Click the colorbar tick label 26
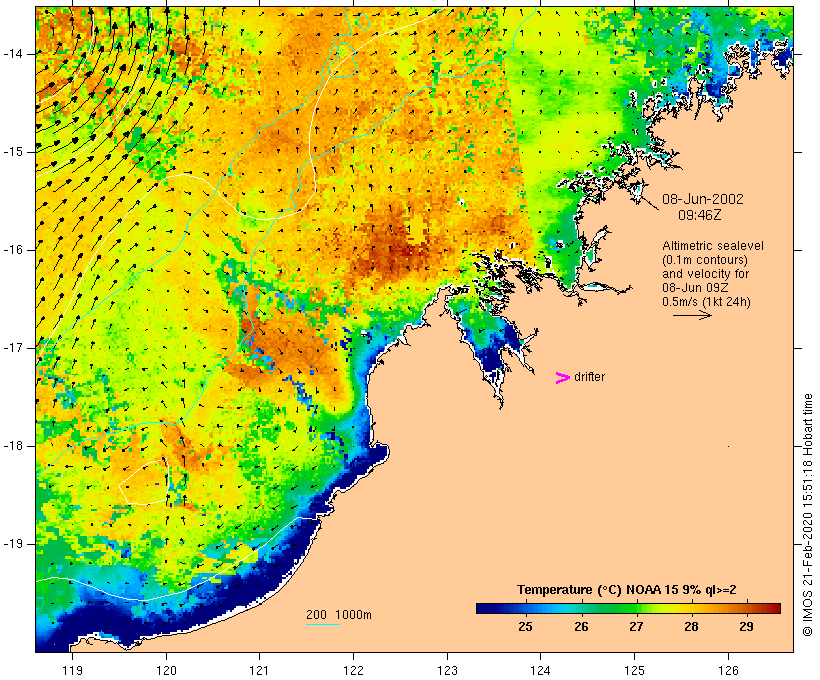This screenshot has height=680, width=820. pyautogui.click(x=581, y=626)
